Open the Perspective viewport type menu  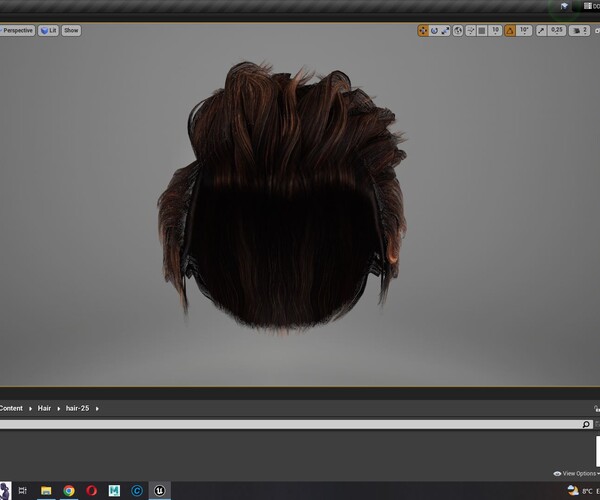17,31
